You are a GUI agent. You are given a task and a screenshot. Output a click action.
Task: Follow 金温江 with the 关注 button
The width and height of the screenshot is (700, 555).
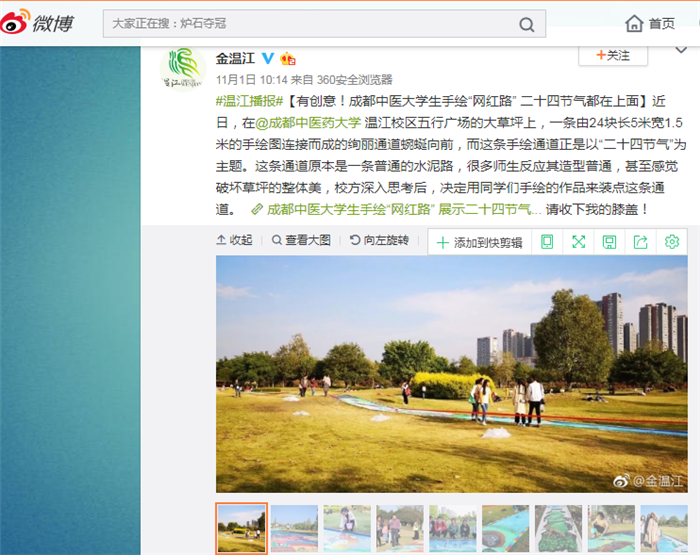tap(612, 56)
